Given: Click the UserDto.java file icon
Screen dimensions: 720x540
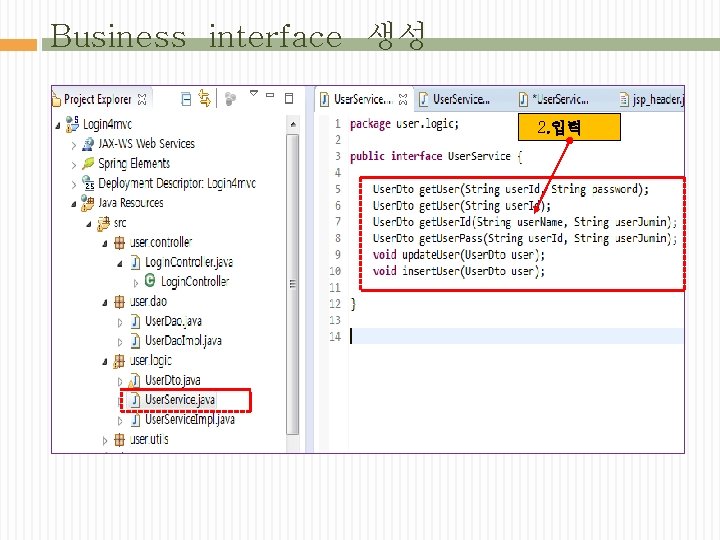Looking at the screenshot, I should [x=134, y=380].
